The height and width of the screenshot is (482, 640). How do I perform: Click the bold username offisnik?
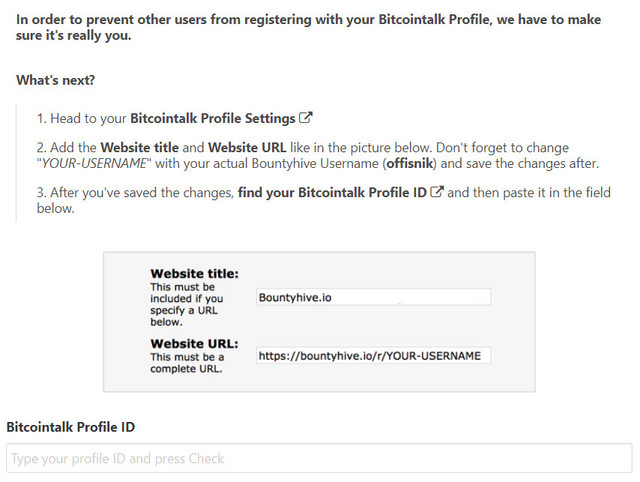(409, 164)
